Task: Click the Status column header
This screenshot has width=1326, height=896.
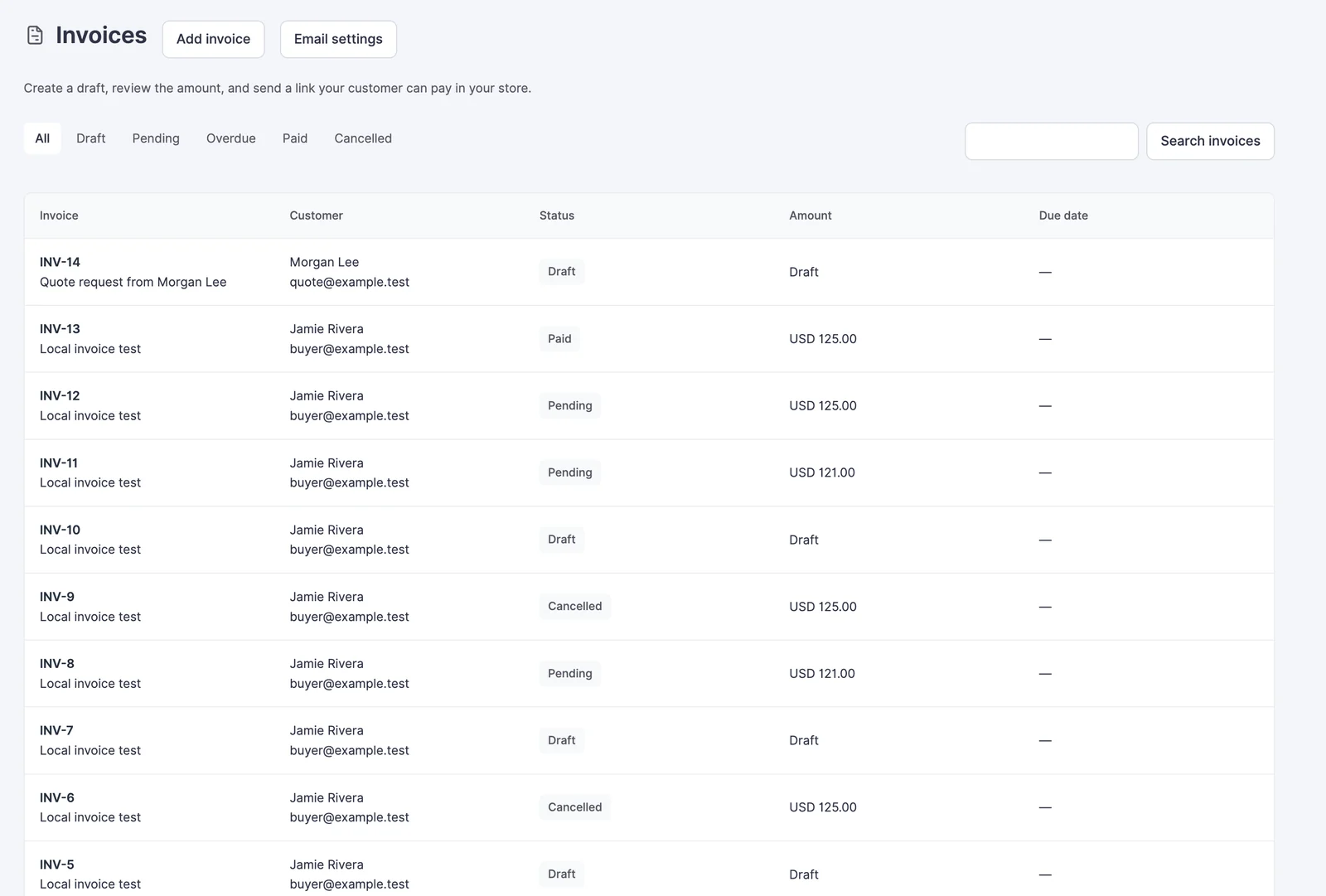Action: click(557, 216)
